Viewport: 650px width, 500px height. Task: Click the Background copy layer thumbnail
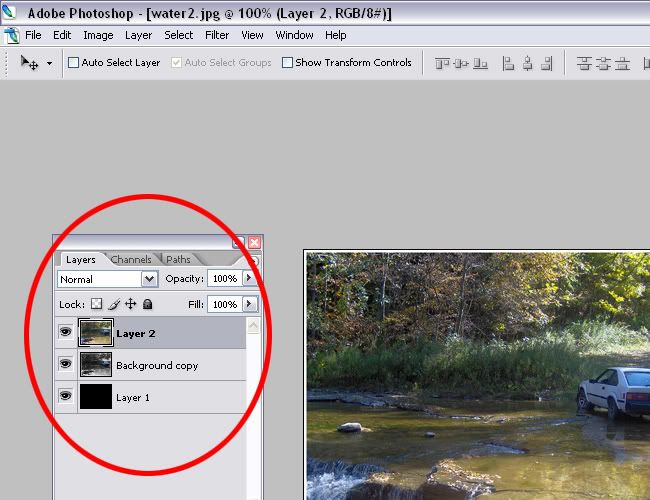(96, 364)
